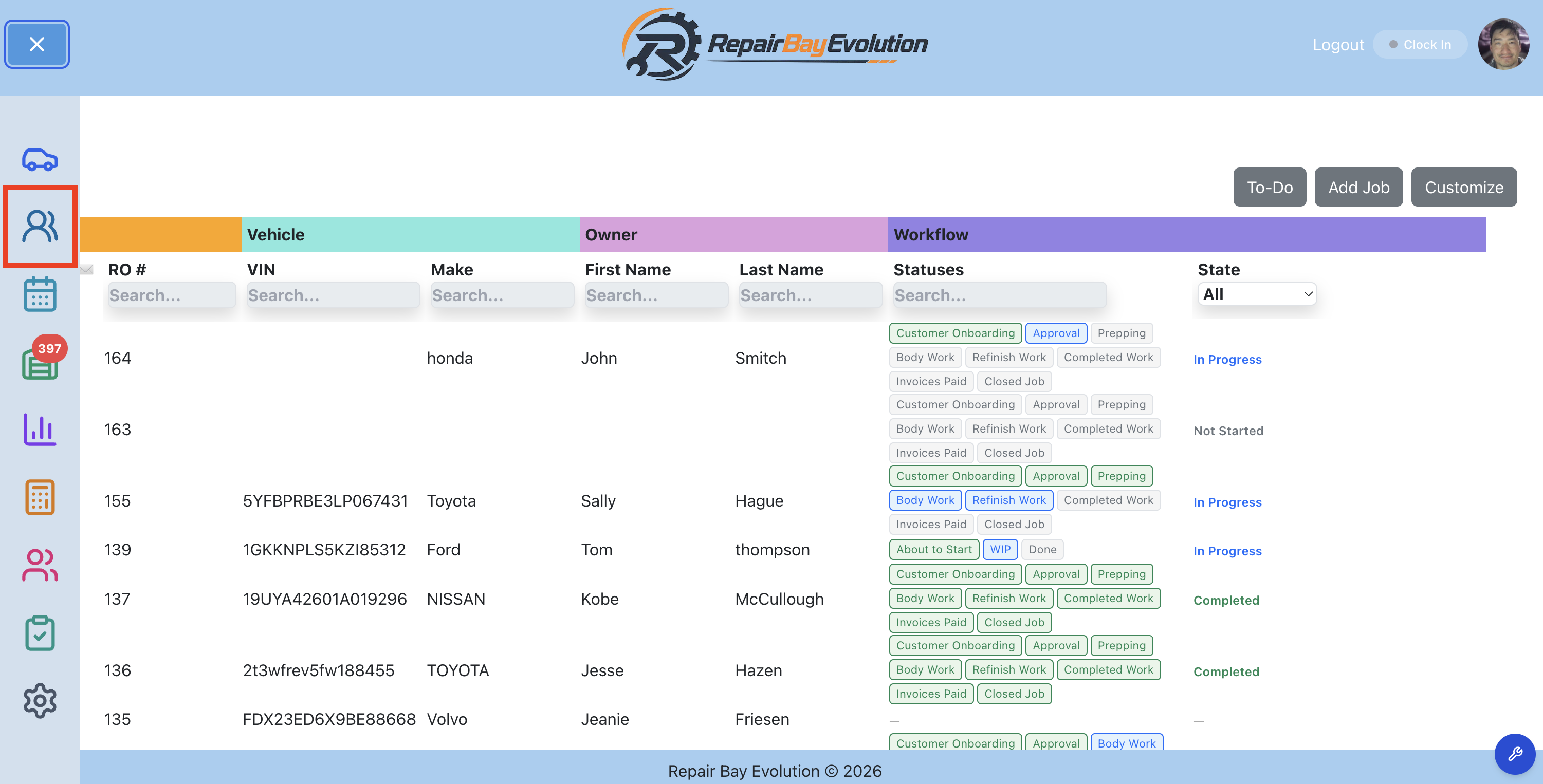Click the Owner column group header

[734, 235]
